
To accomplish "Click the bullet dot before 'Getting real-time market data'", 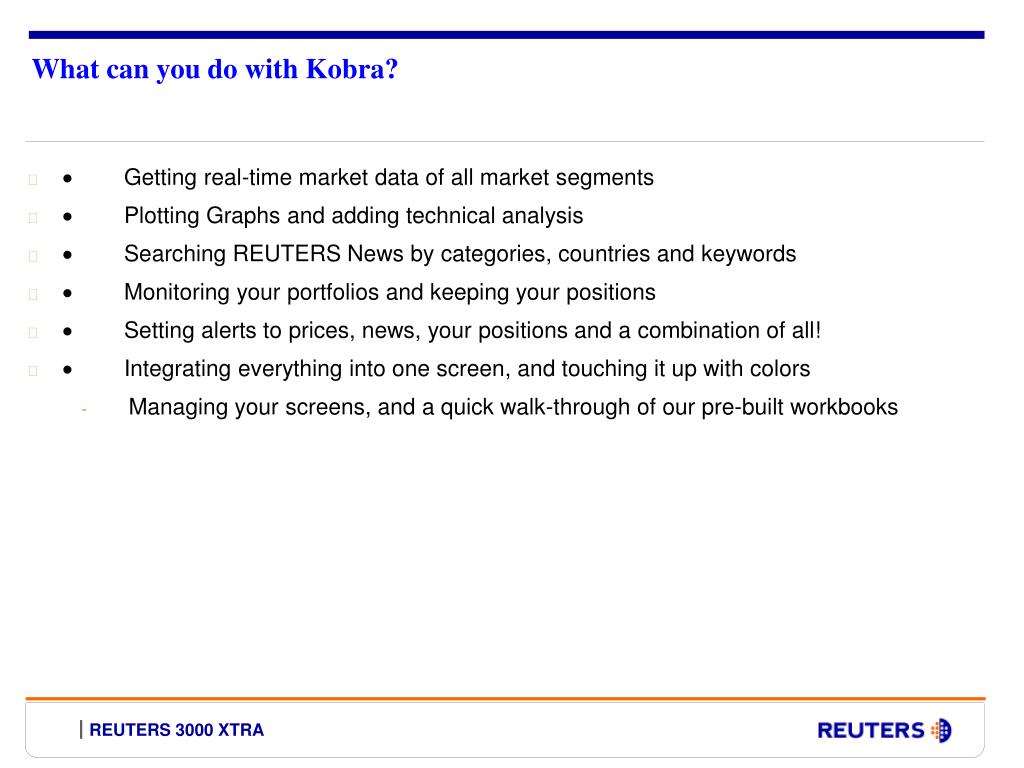I will (67, 178).
